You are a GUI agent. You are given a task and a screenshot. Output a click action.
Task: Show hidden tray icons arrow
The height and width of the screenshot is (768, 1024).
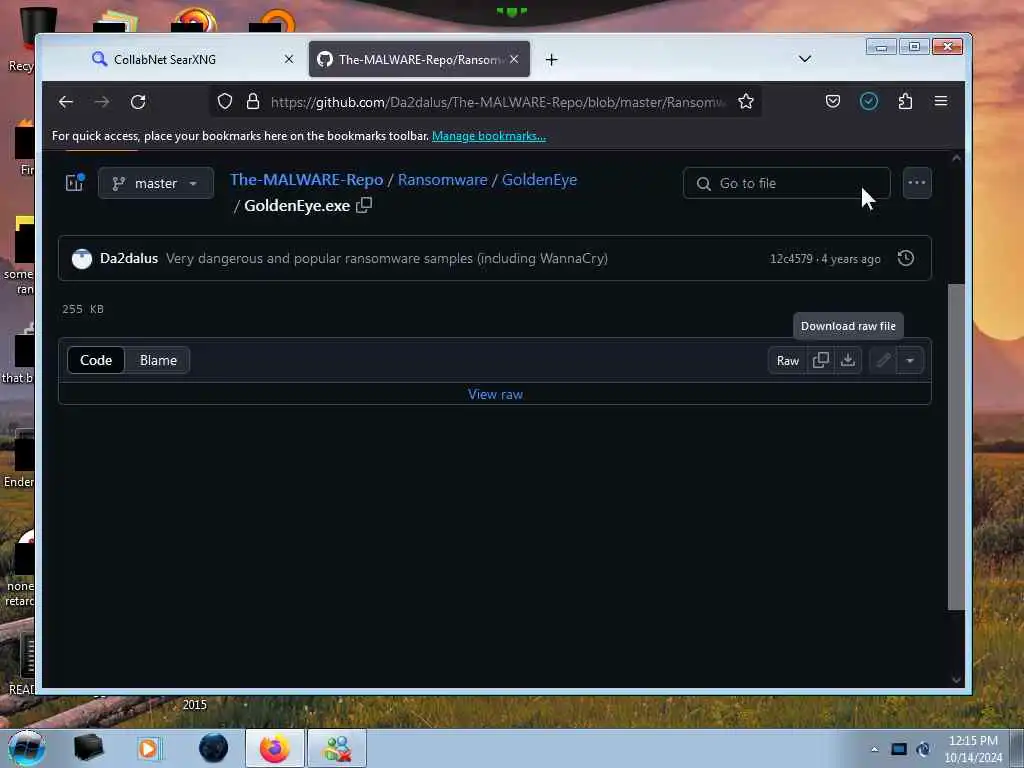tap(874, 750)
